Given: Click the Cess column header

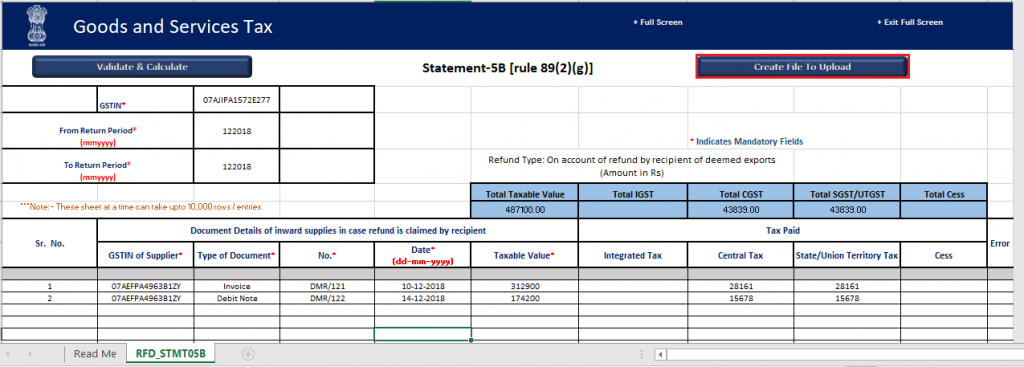Looking at the screenshot, I should (x=944, y=255).
